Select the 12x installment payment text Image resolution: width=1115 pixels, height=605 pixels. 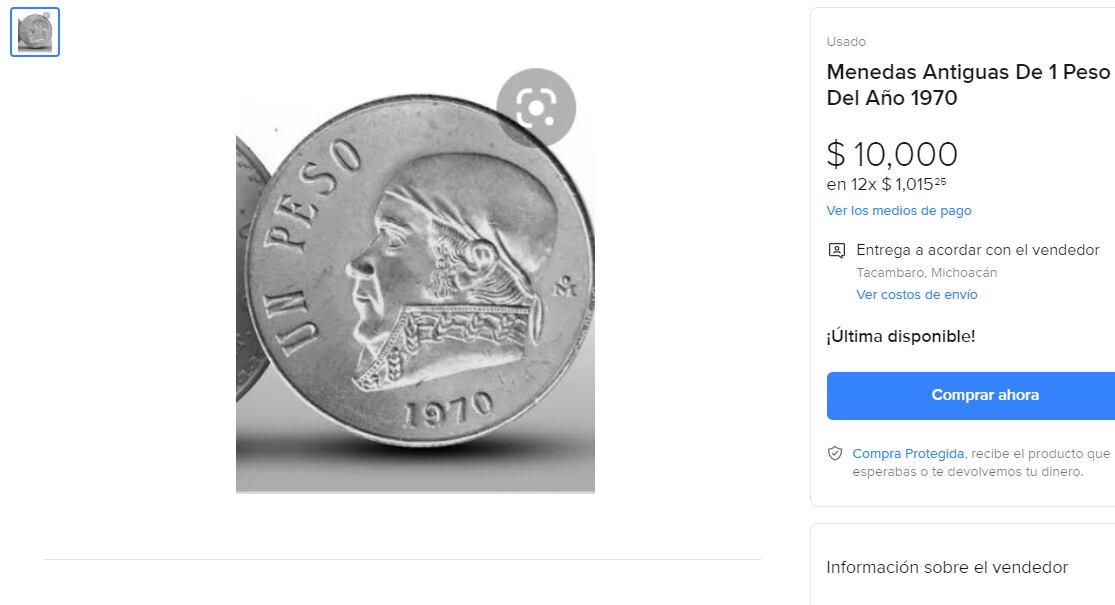point(886,184)
